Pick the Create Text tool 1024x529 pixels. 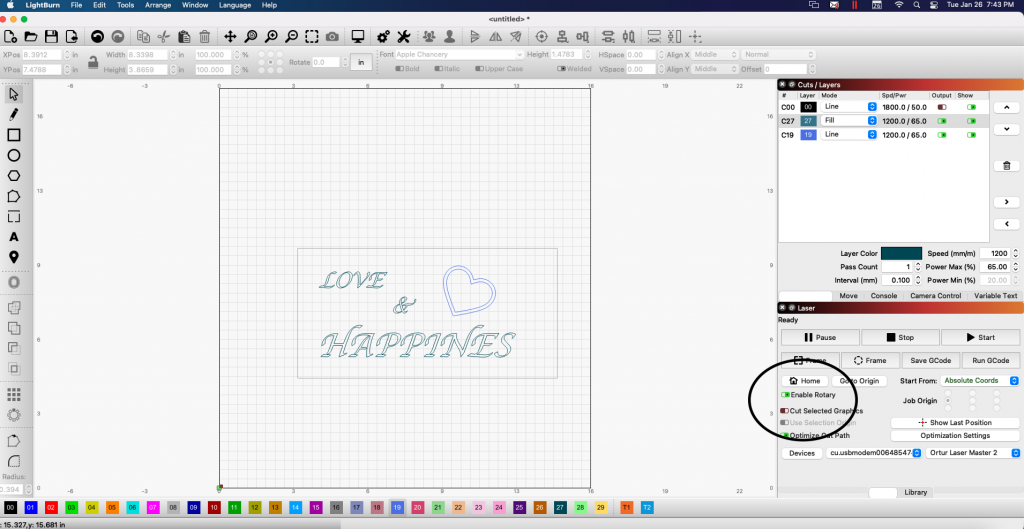point(14,237)
